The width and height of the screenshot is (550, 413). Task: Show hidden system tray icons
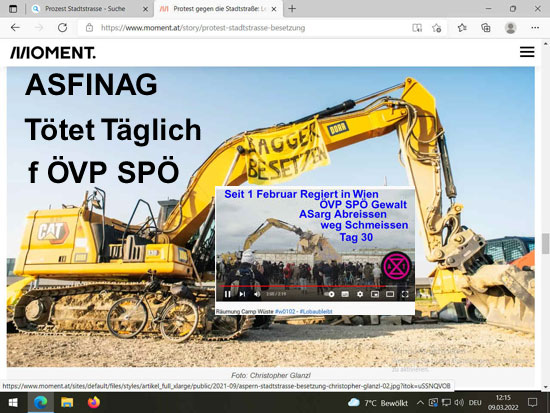pos(420,402)
